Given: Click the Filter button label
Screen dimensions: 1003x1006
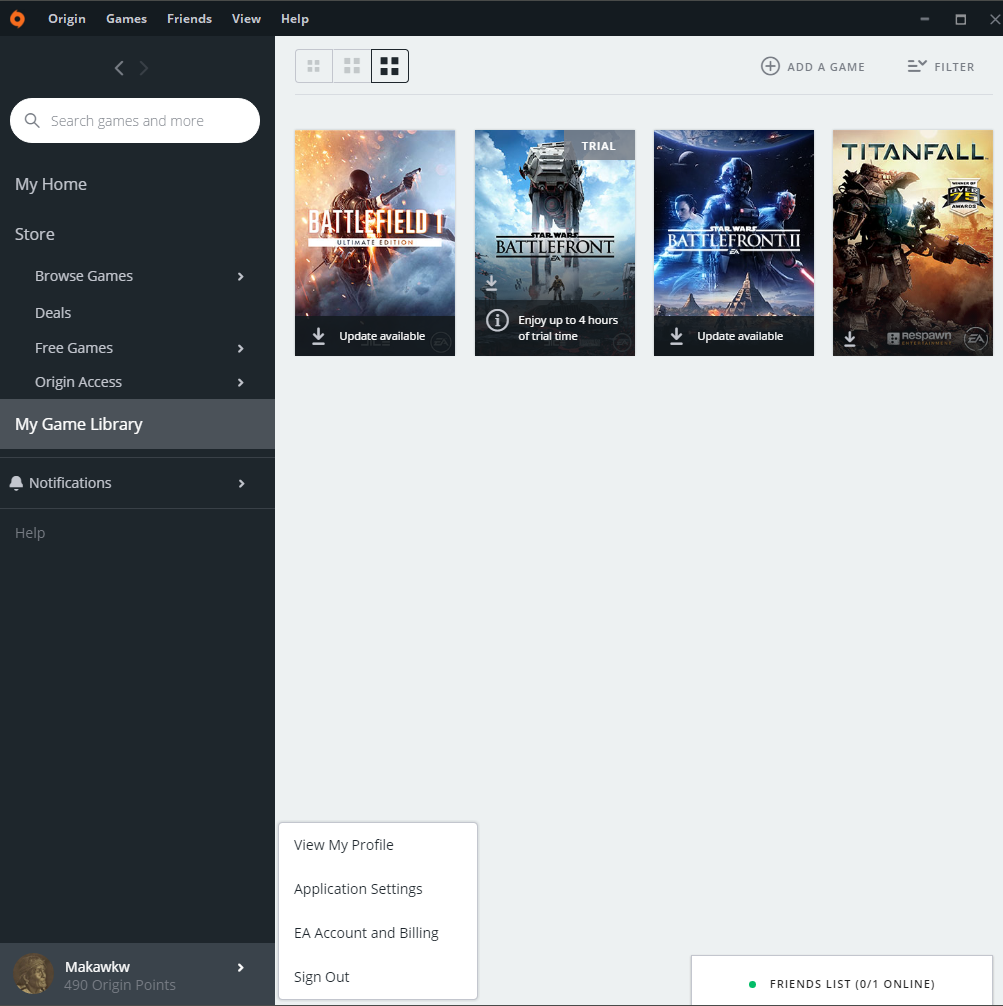Looking at the screenshot, I should (x=954, y=67).
